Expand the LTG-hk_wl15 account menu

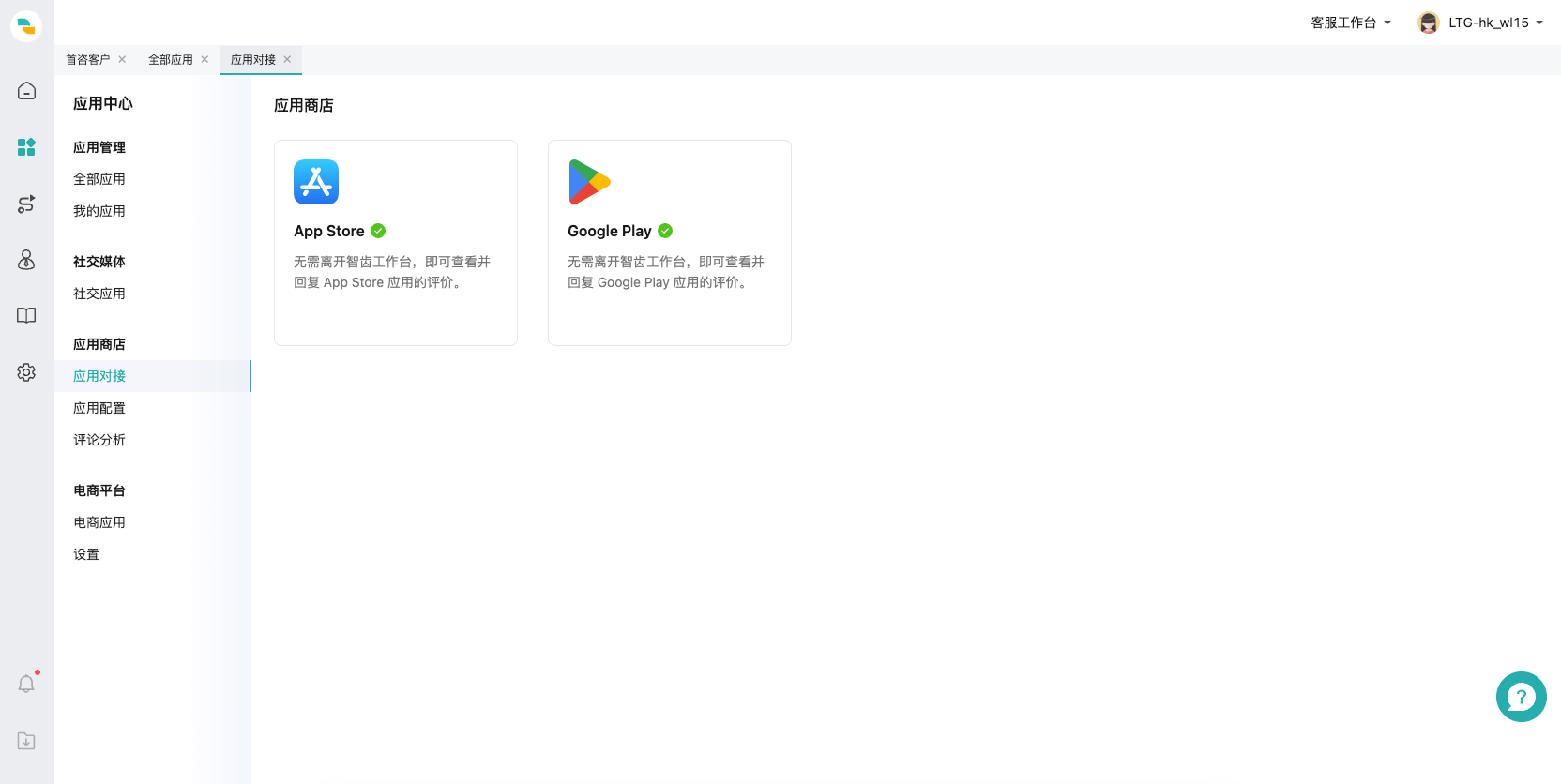click(1495, 23)
